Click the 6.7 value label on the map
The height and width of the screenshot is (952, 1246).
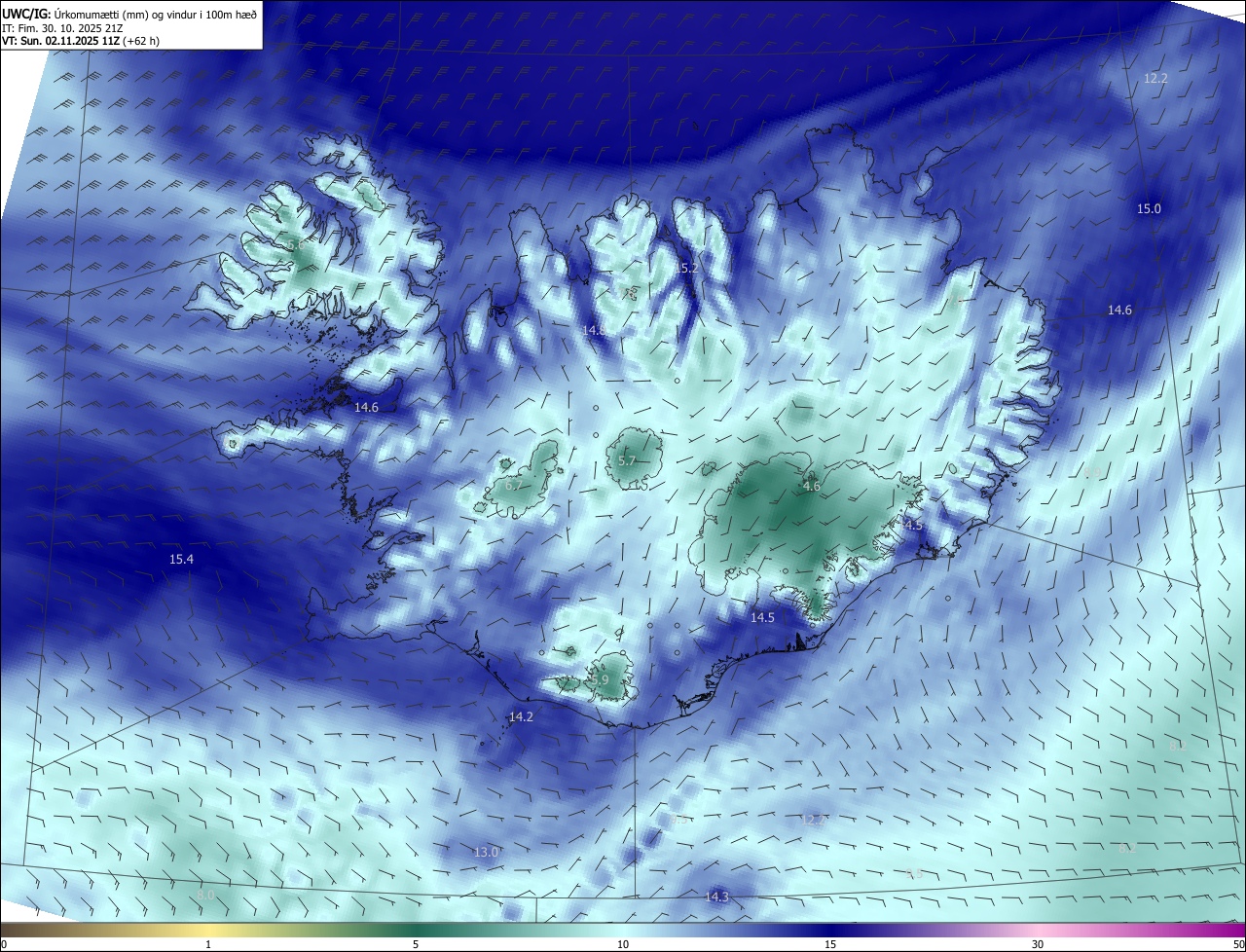513,484
